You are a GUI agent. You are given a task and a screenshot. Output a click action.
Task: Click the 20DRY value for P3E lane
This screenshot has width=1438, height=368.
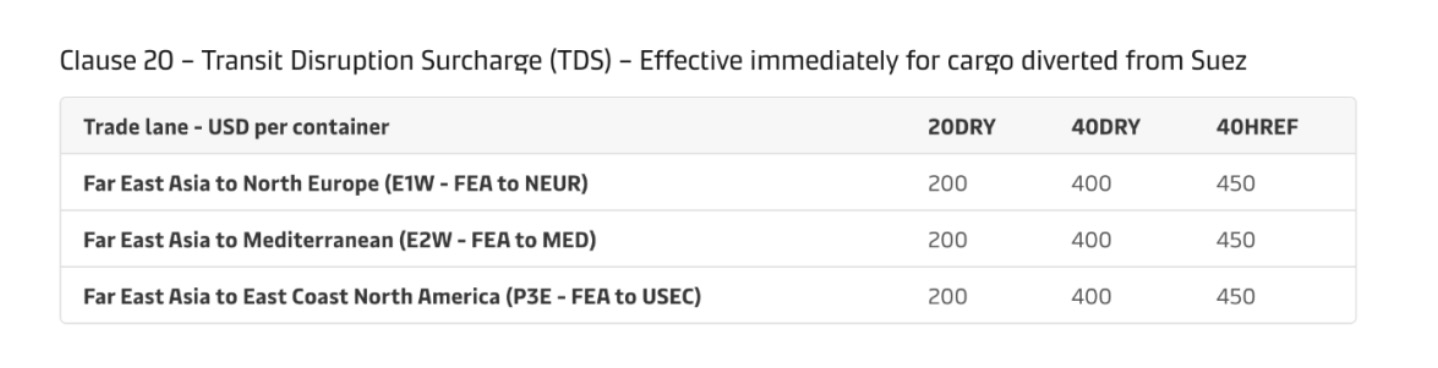coord(948,297)
